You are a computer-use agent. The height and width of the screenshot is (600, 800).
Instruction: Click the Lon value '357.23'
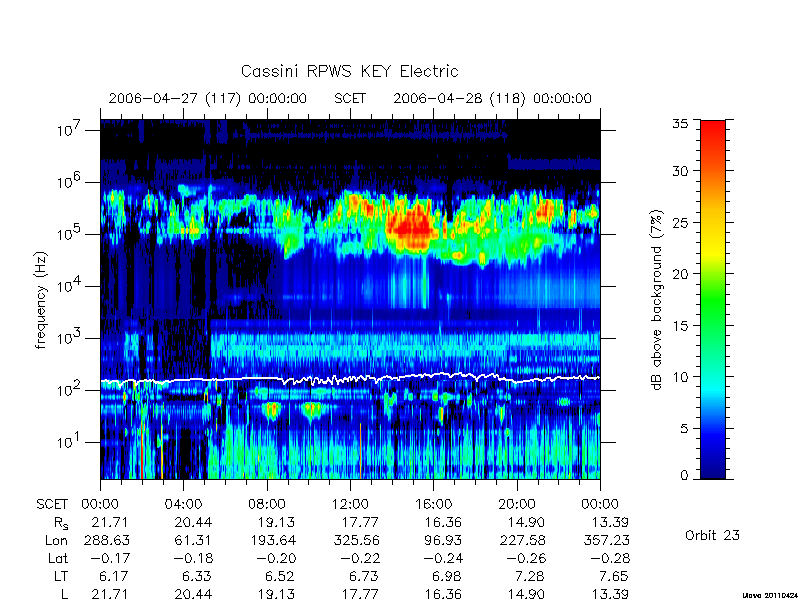pos(607,540)
